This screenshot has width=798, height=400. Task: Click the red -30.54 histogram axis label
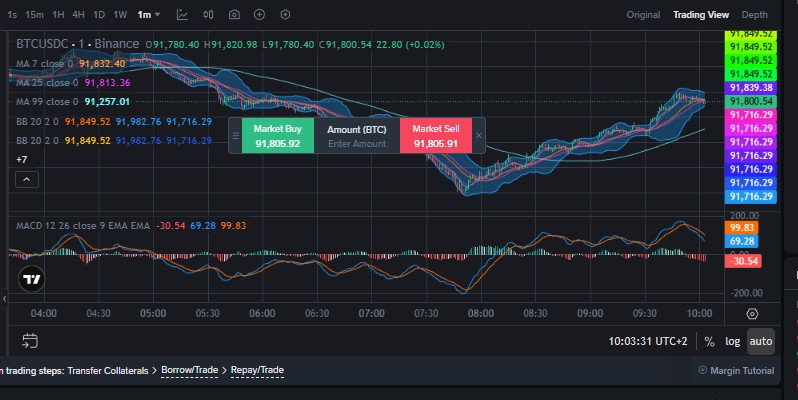743,261
